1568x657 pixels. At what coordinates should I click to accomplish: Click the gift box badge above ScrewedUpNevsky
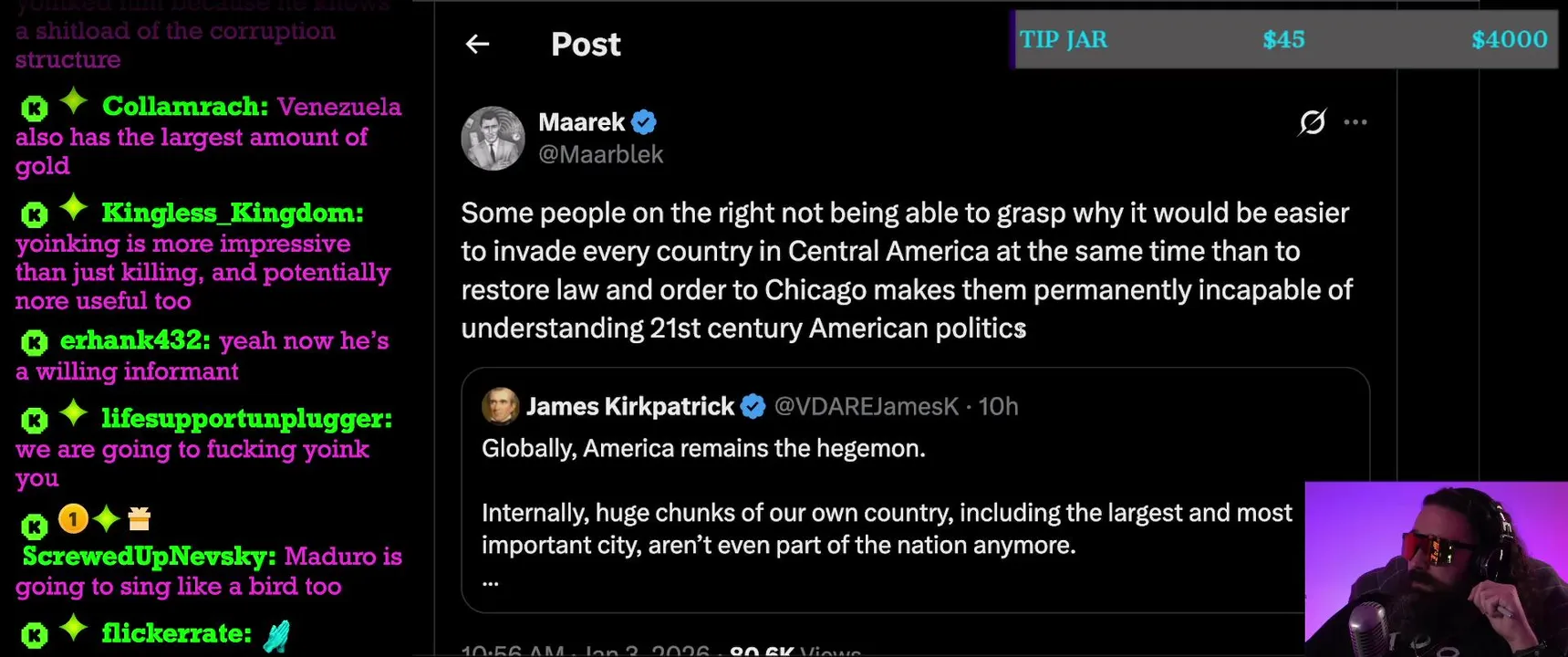click(x=140, y=519)
